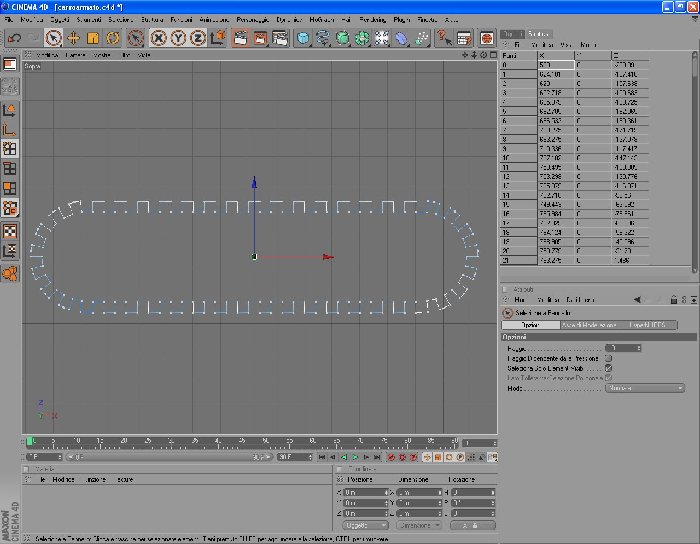Go to start of animation
This screenshot has width=700, height=544.
pos(322,457)
